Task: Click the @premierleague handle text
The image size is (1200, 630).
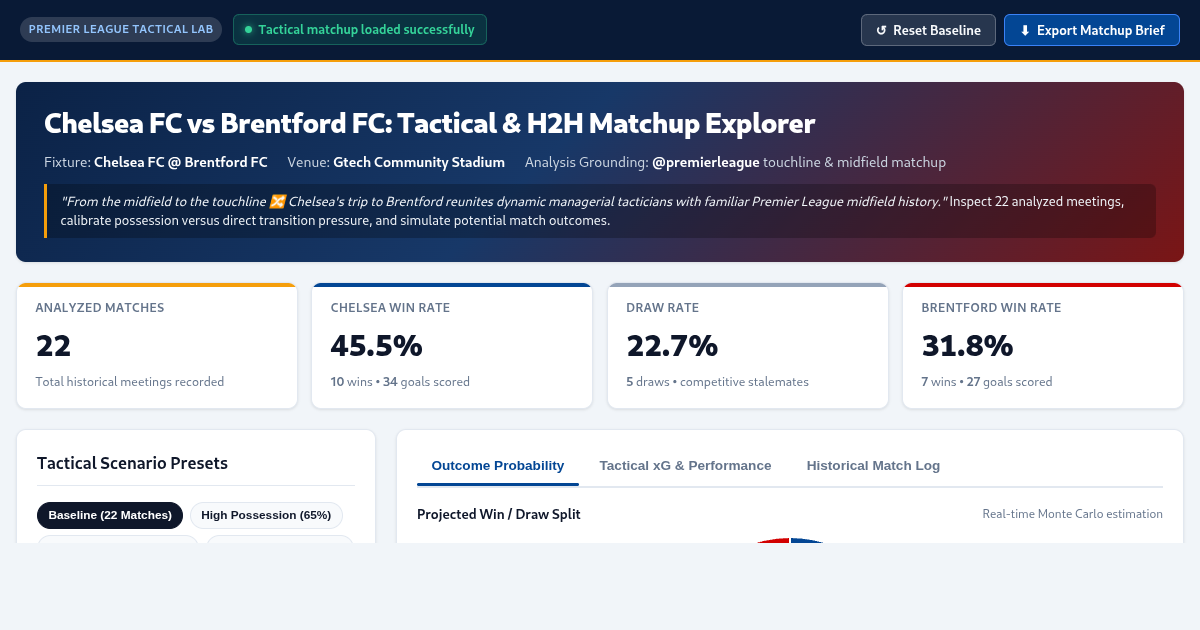Action: (705, 162)
